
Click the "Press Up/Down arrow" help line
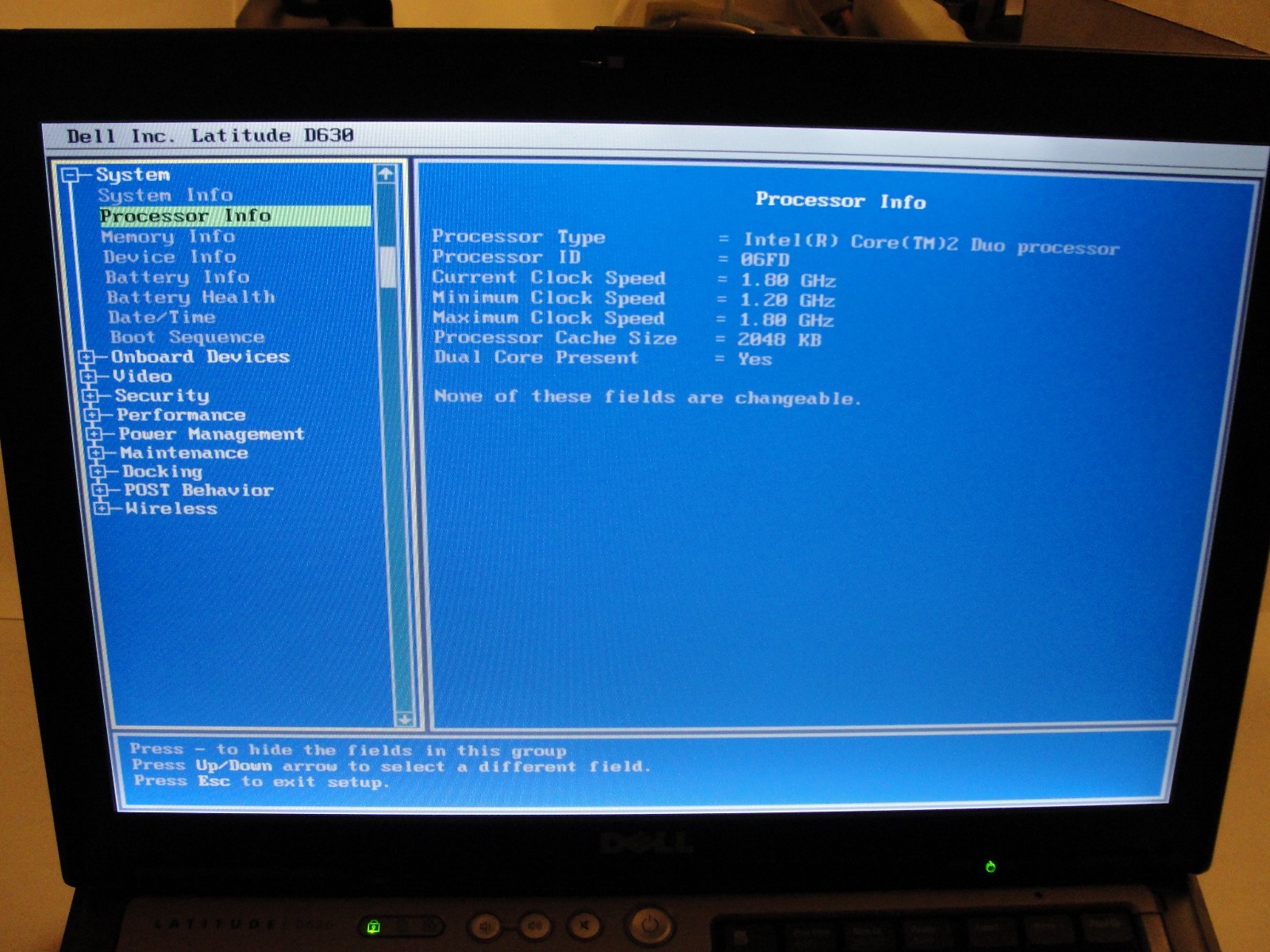(391, 766)
